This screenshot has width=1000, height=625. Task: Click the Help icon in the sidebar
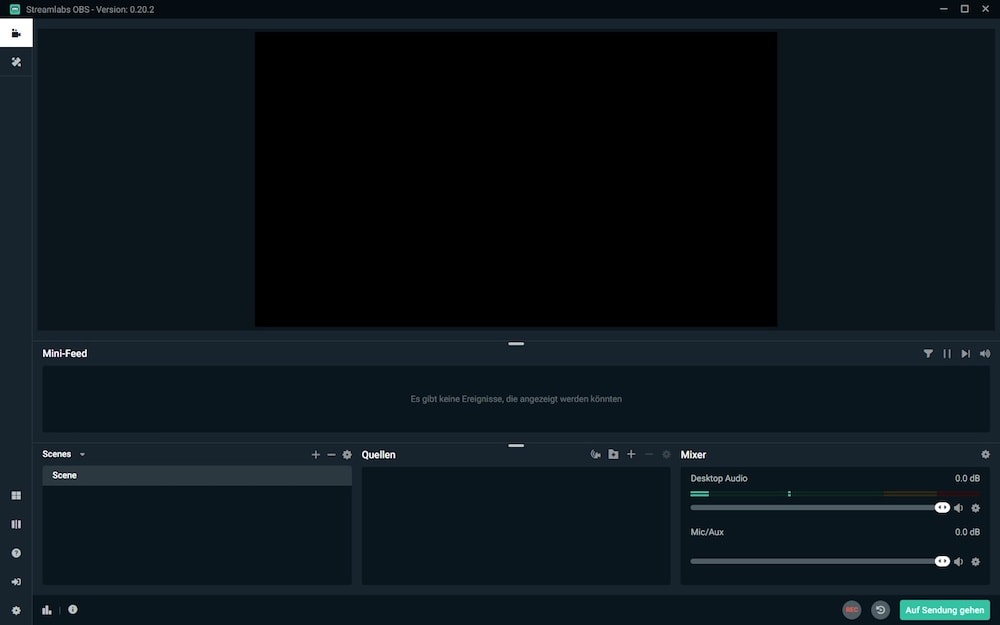[15, 552]
